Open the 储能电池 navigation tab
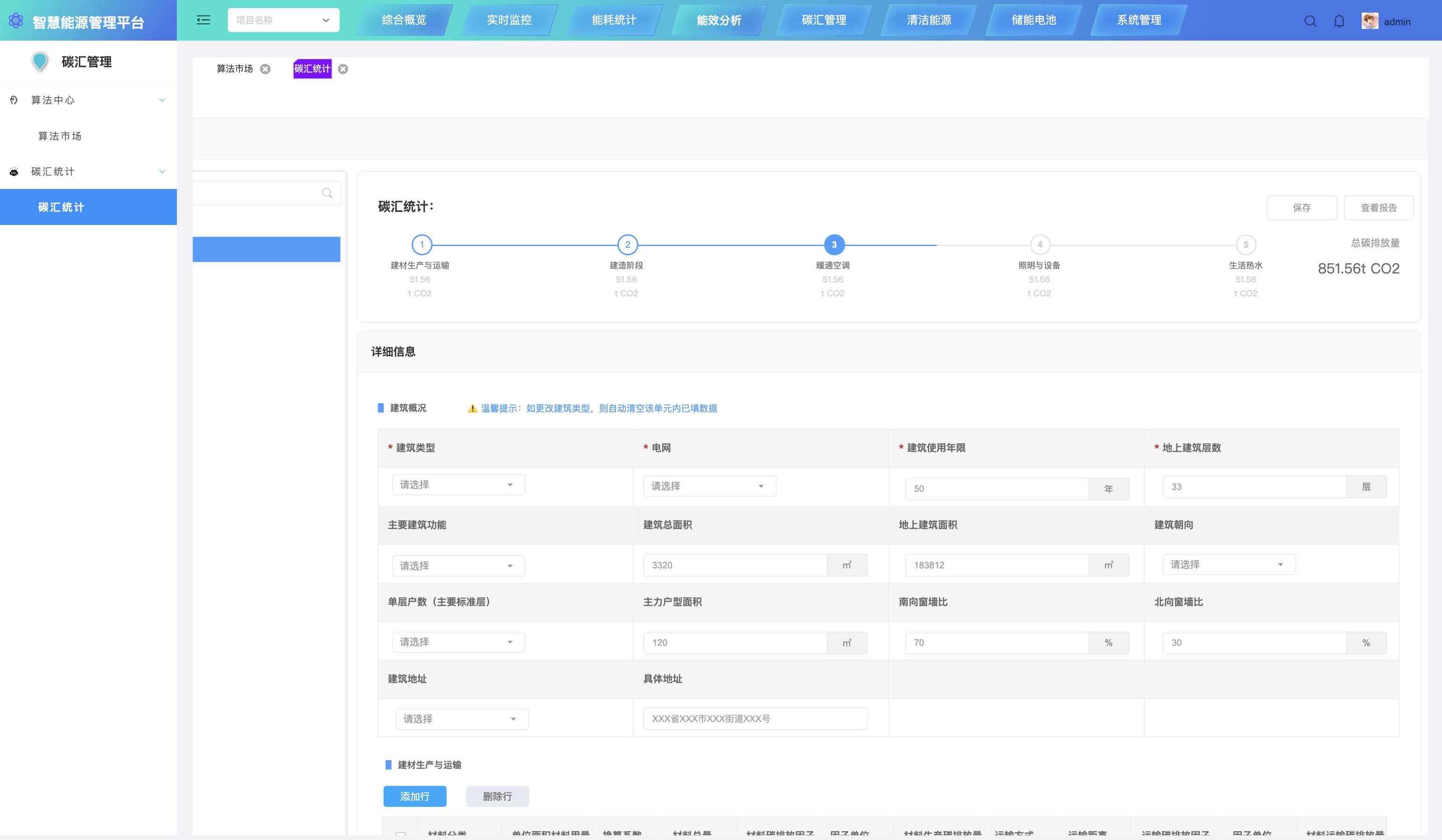Image resolution: width=1442 pixels, height=840 pixels. [x=1033, y=20]
